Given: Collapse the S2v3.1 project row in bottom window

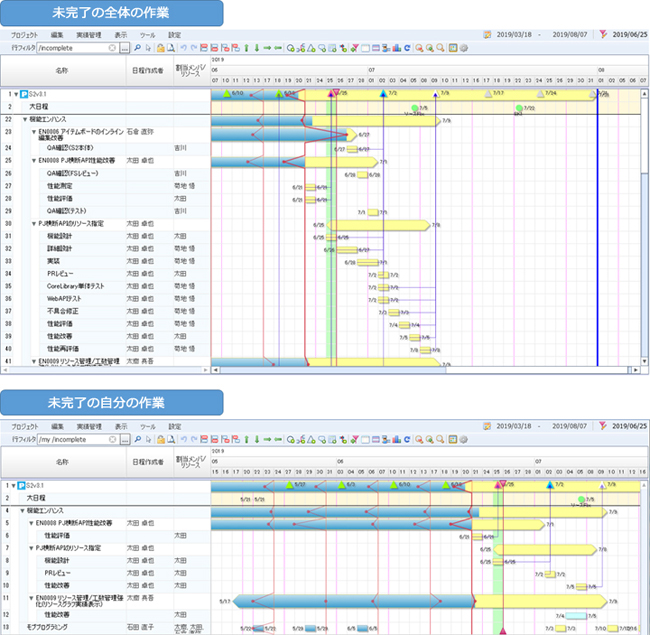Looking at the screenshot, I should pyautogui.click(x=15, y=484).
